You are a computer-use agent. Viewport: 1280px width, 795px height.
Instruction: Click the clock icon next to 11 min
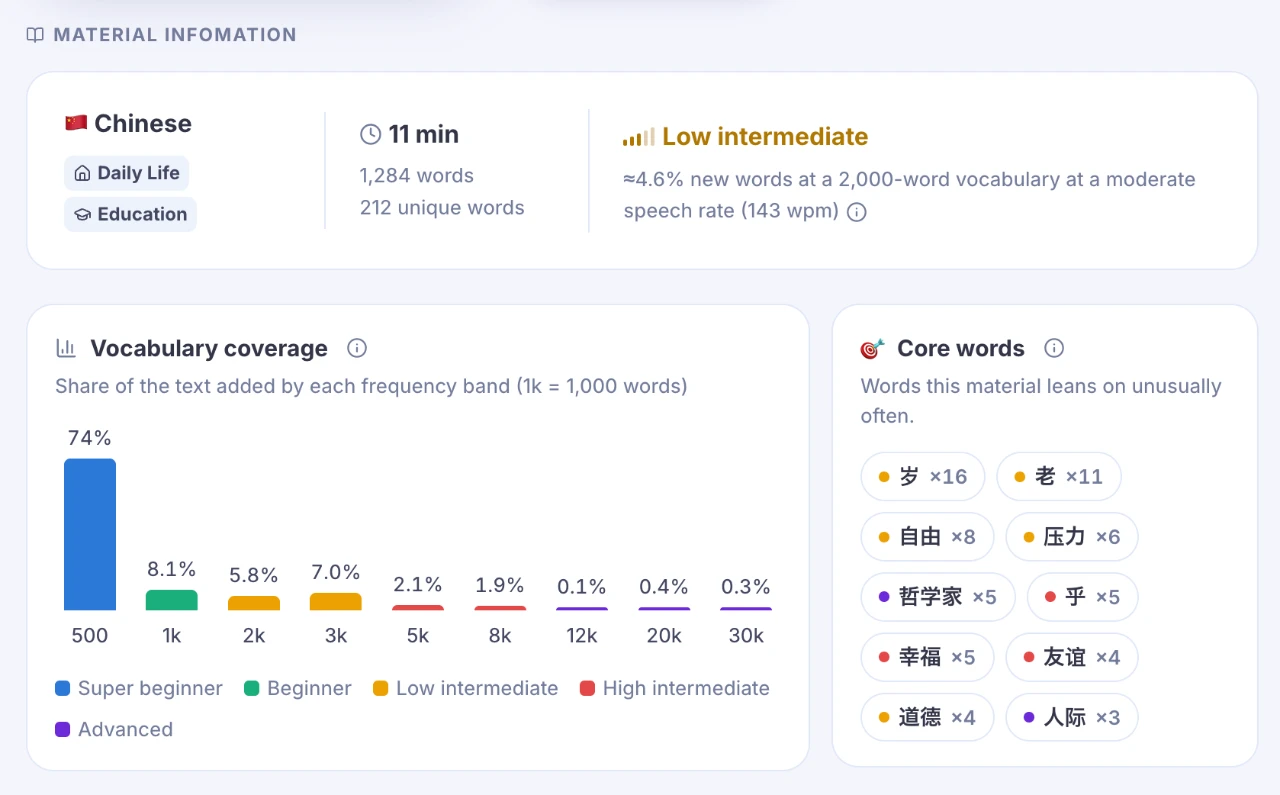point(370,134)
